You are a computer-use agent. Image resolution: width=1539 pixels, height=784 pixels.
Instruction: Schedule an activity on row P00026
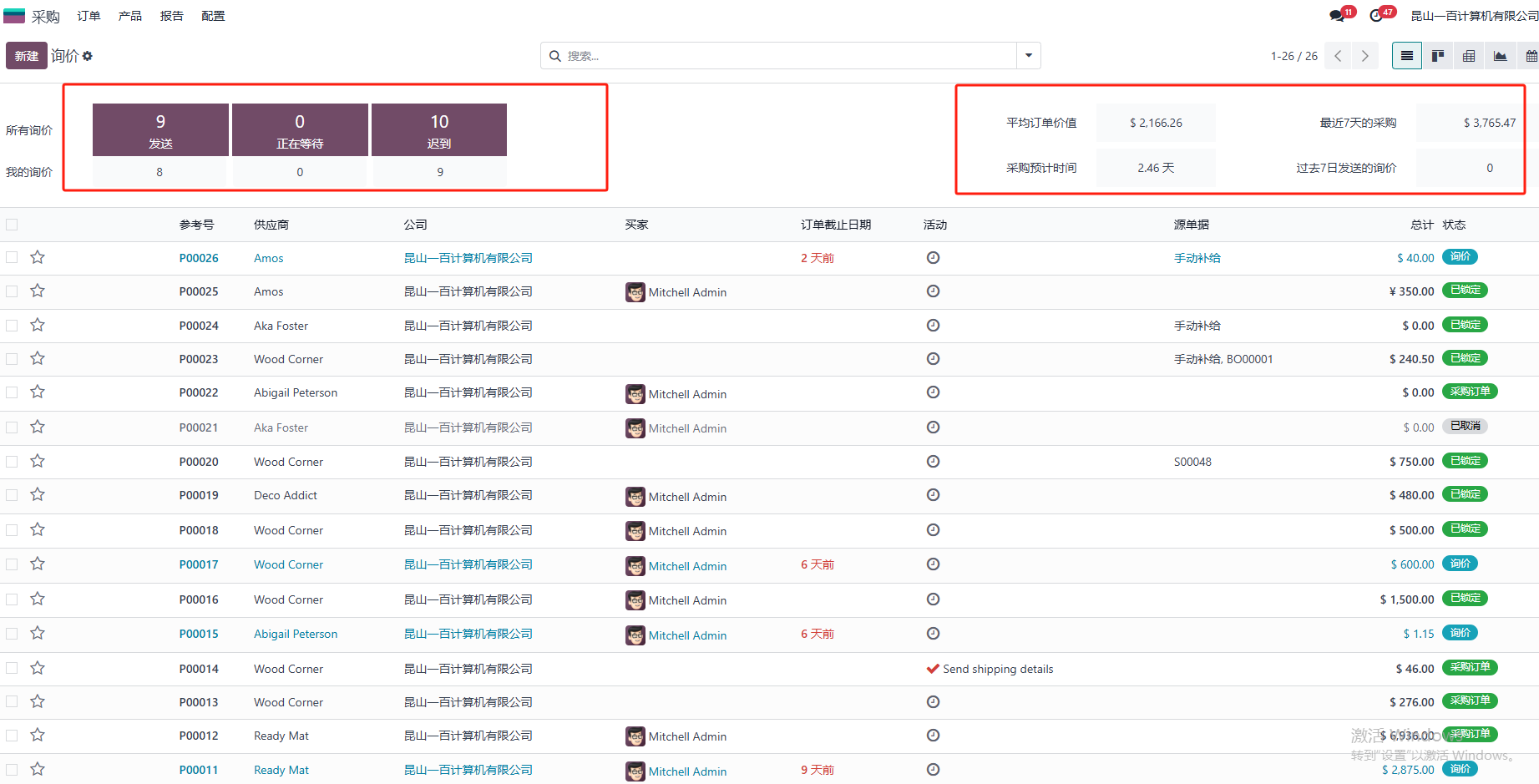(x=933, y=257)
